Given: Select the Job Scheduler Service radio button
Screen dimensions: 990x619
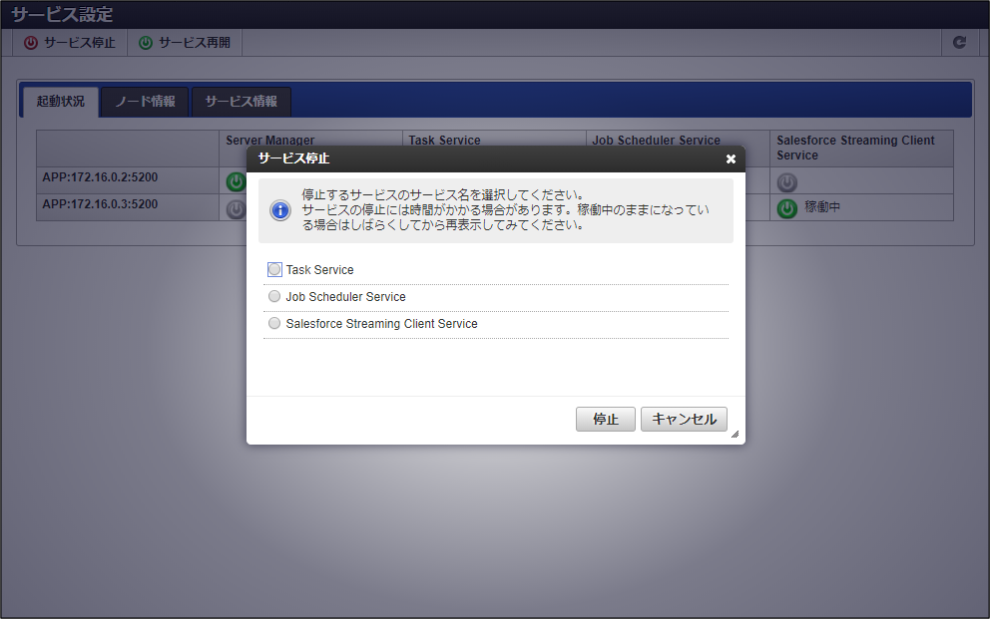Looking at the screenshot, I should click(274, 296).
